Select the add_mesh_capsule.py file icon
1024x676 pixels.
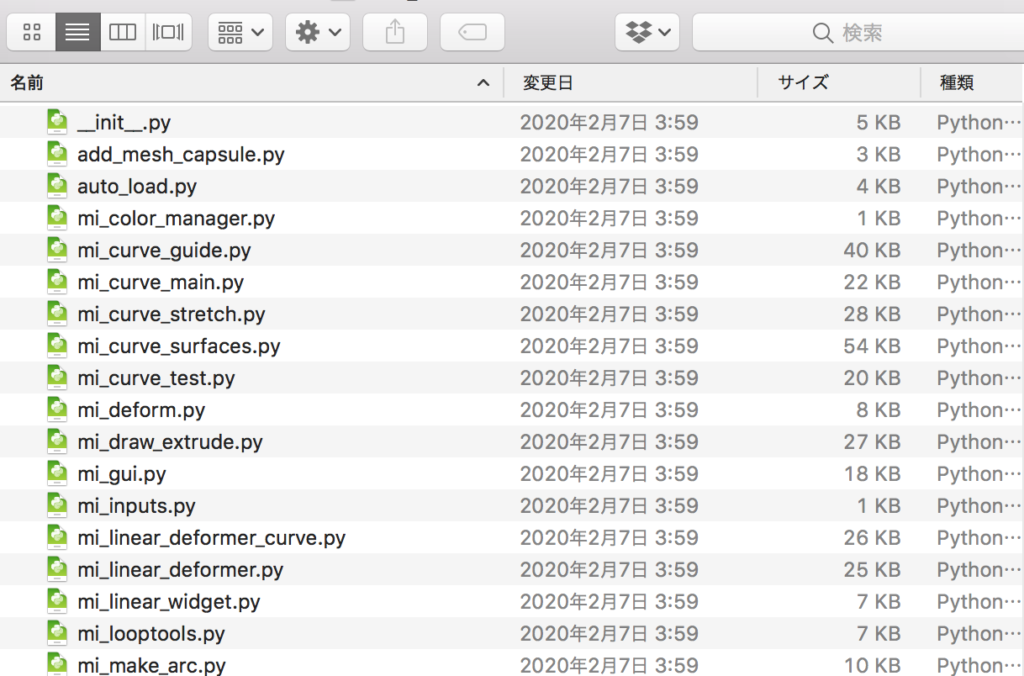pyautogui.click(x=58, y=155)
